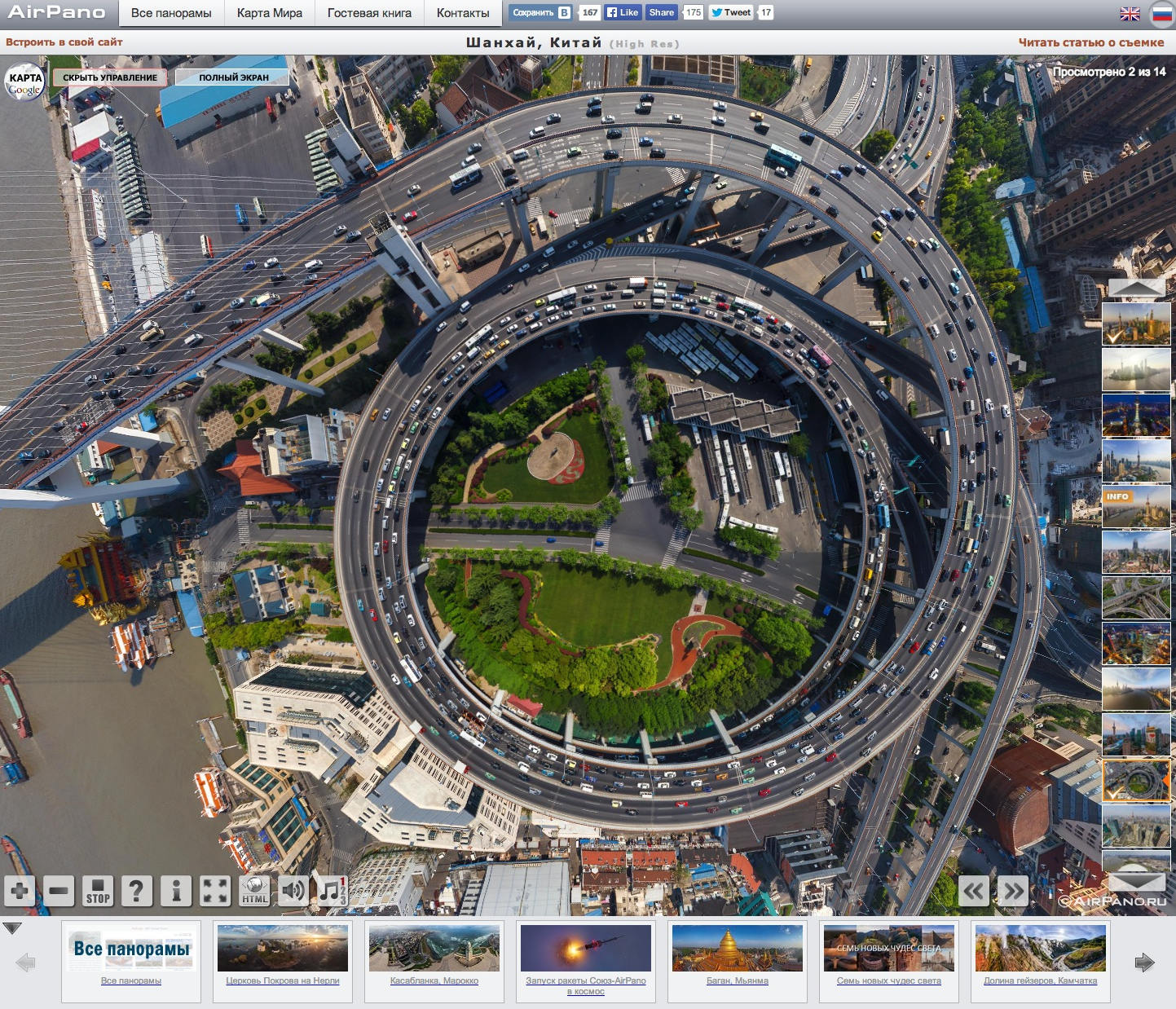The width and height of the screenshot is (1176, 1009).
Task: Click the fullscreen arrows icon
Action: [215, 891]
